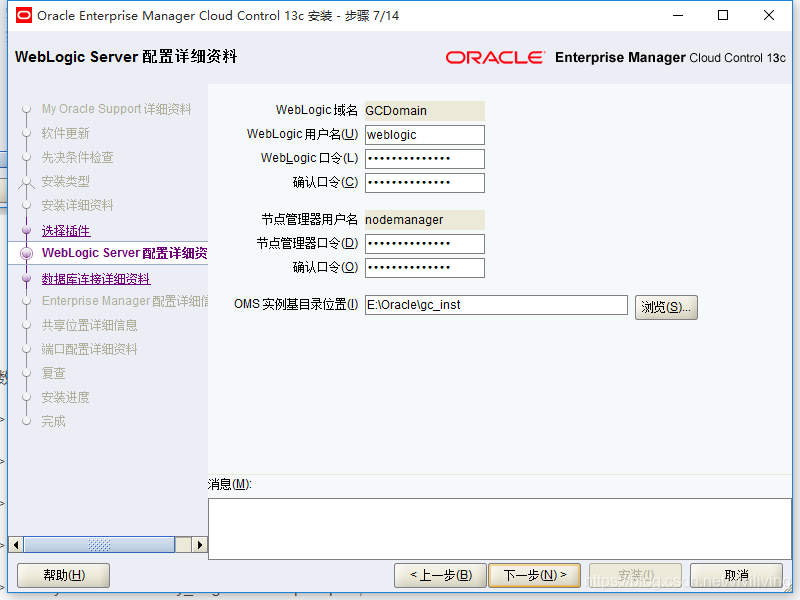Image resolution: width=800 pixels, height=600 pixels.
Task: Open 浏览(S)... browse button
Action: [666, 307]
